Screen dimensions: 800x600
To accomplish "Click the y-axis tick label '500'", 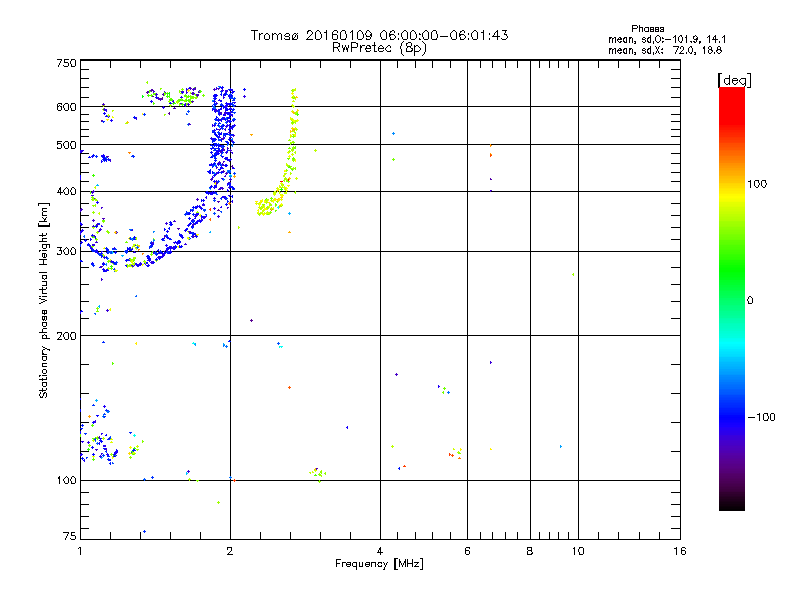I will (66, 145).
